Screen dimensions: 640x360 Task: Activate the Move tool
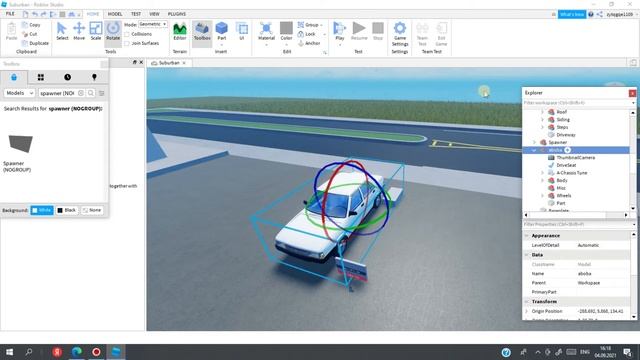(x=79, y=31)
